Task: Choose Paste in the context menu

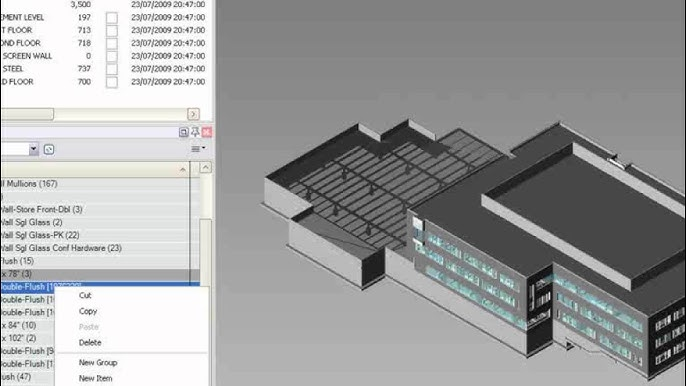Action: point(89,327)
